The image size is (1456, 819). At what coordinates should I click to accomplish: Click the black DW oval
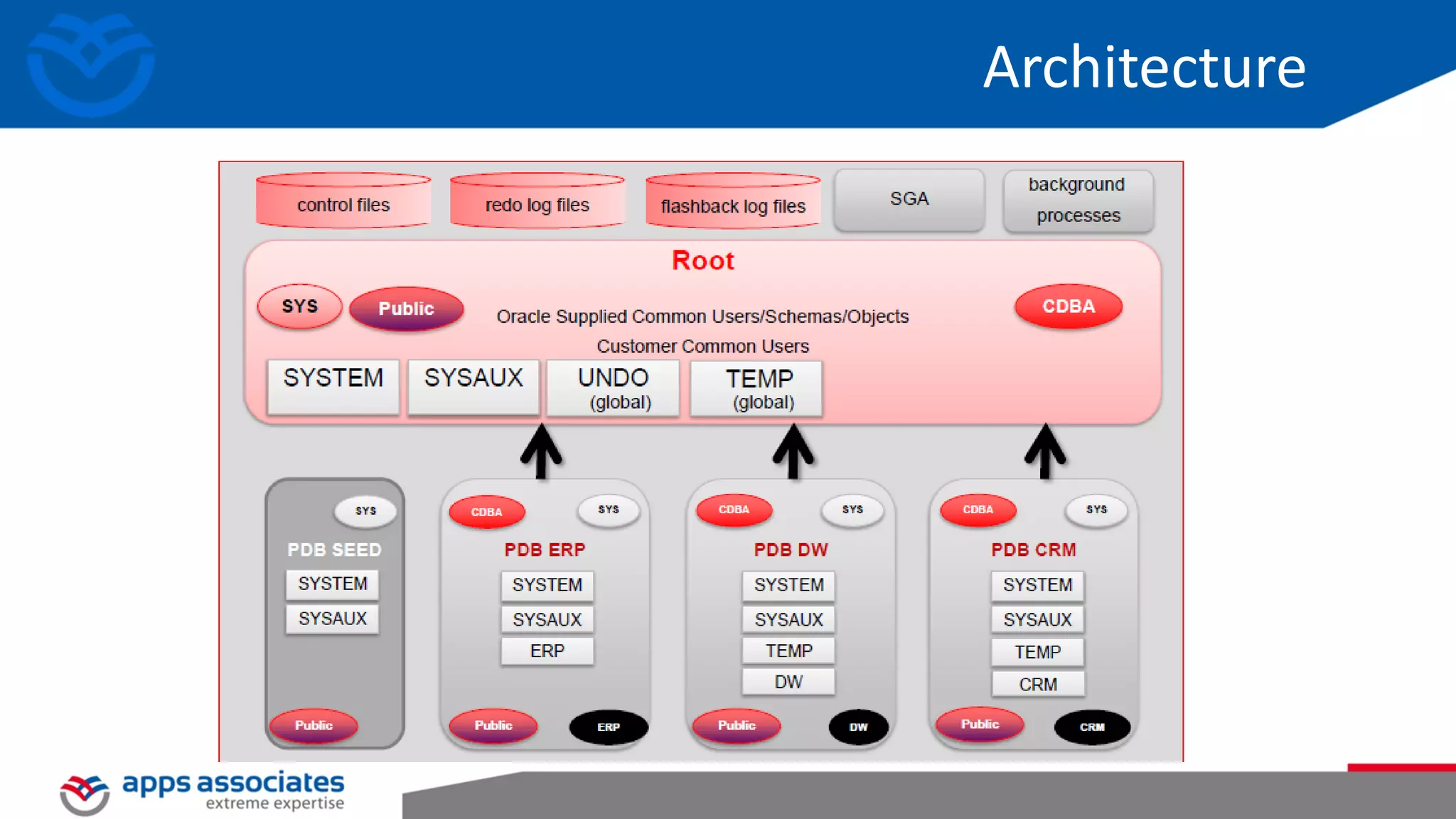point(858,727)
